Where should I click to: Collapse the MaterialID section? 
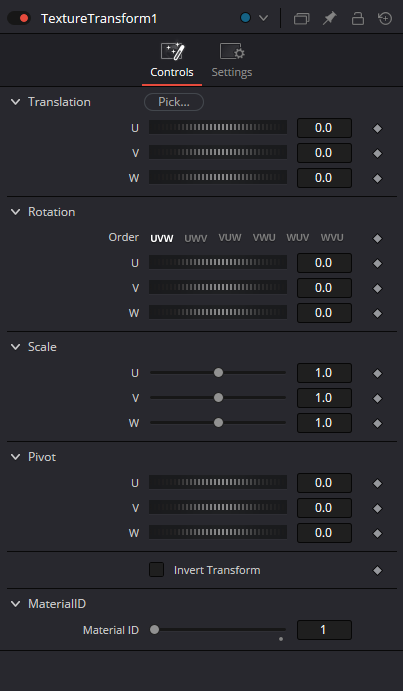[15, 604]
